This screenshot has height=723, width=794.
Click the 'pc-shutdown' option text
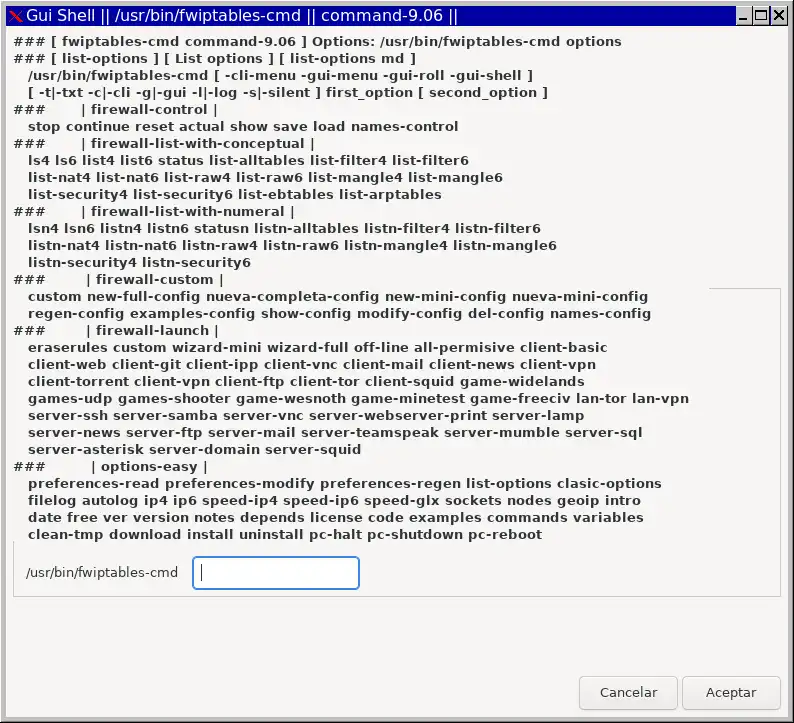415,535
